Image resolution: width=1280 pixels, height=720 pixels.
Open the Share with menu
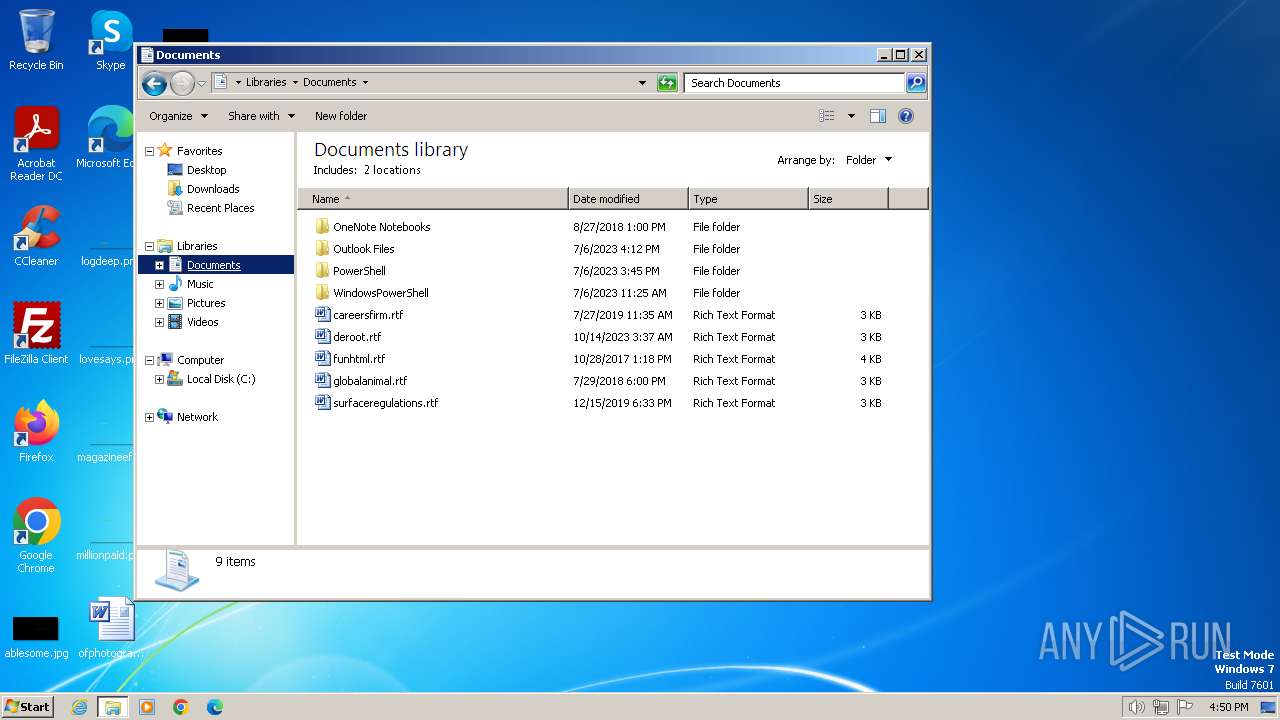click(x=261, y=116)
